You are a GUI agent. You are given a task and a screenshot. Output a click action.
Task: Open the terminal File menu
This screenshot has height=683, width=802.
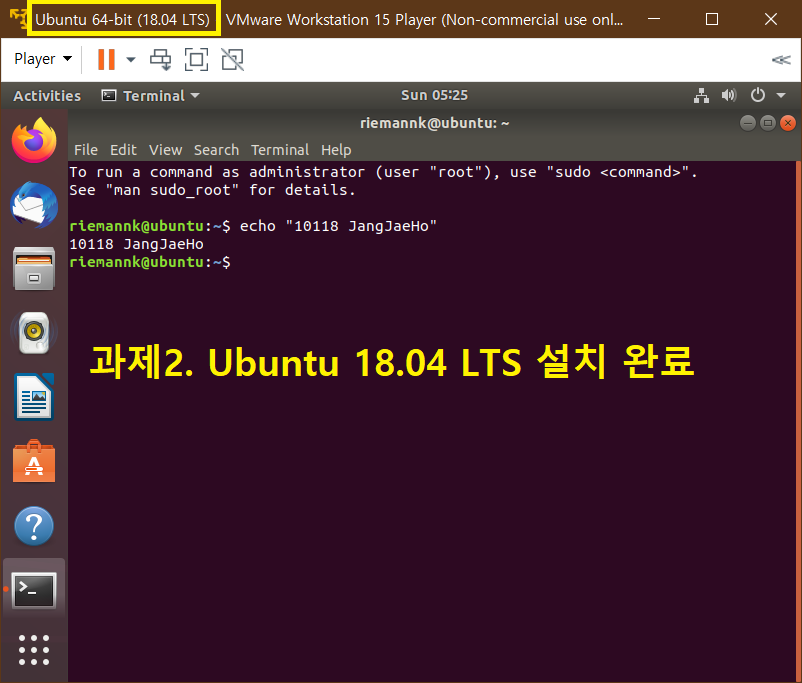pyautogui.click(x=85, y=150)
